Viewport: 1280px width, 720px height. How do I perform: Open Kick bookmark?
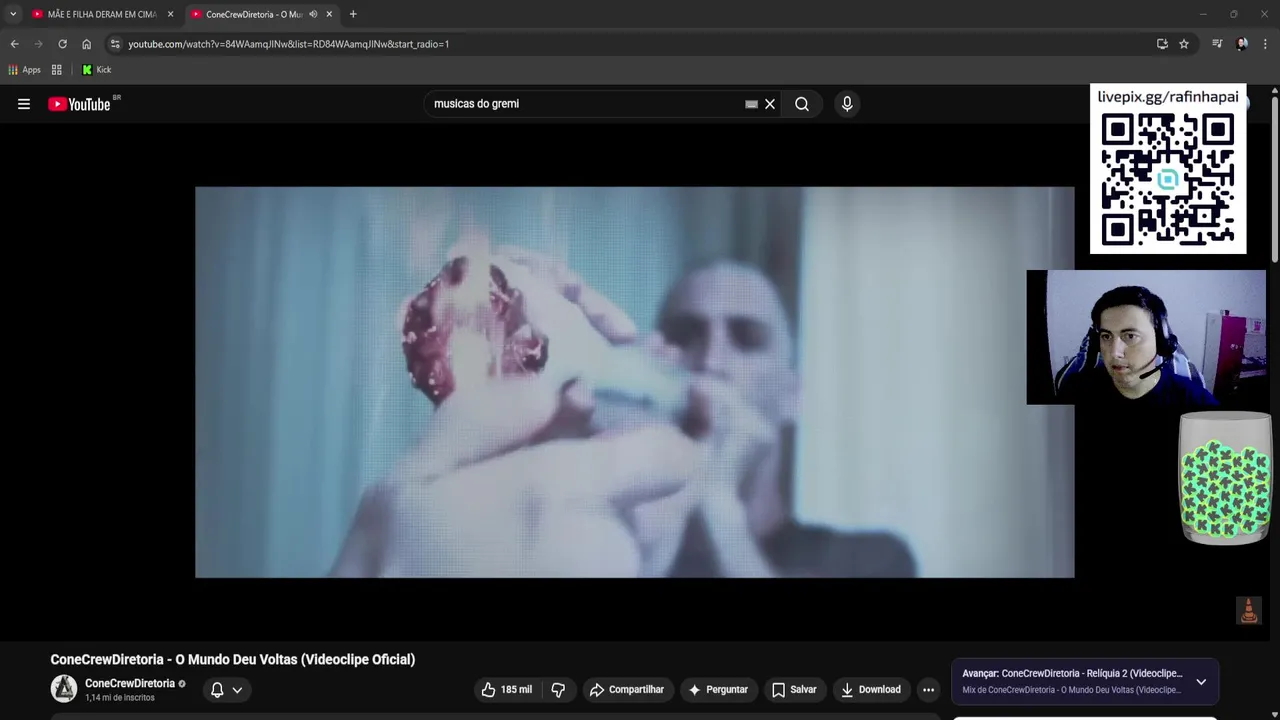[x=96, y=70]
